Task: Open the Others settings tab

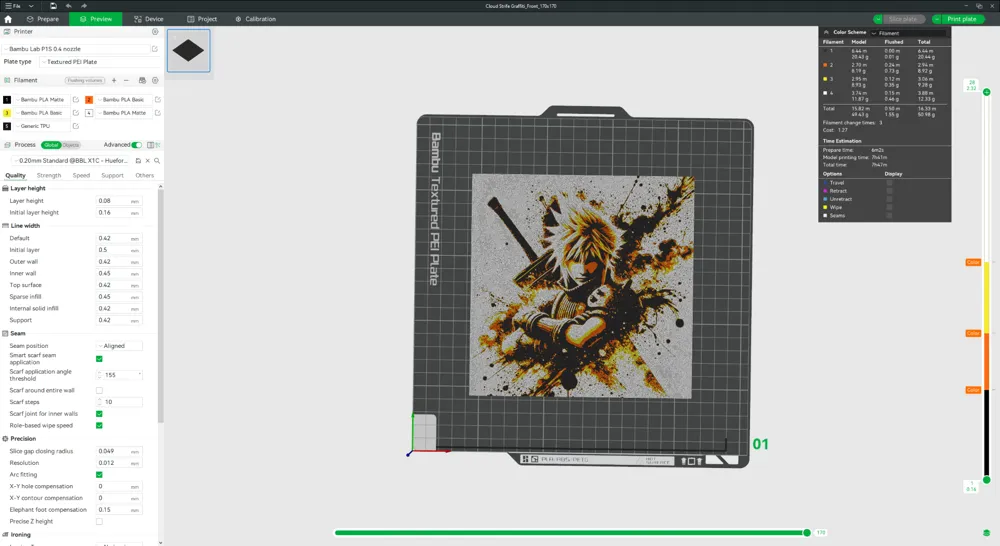Action: click(x=145, y=175)
